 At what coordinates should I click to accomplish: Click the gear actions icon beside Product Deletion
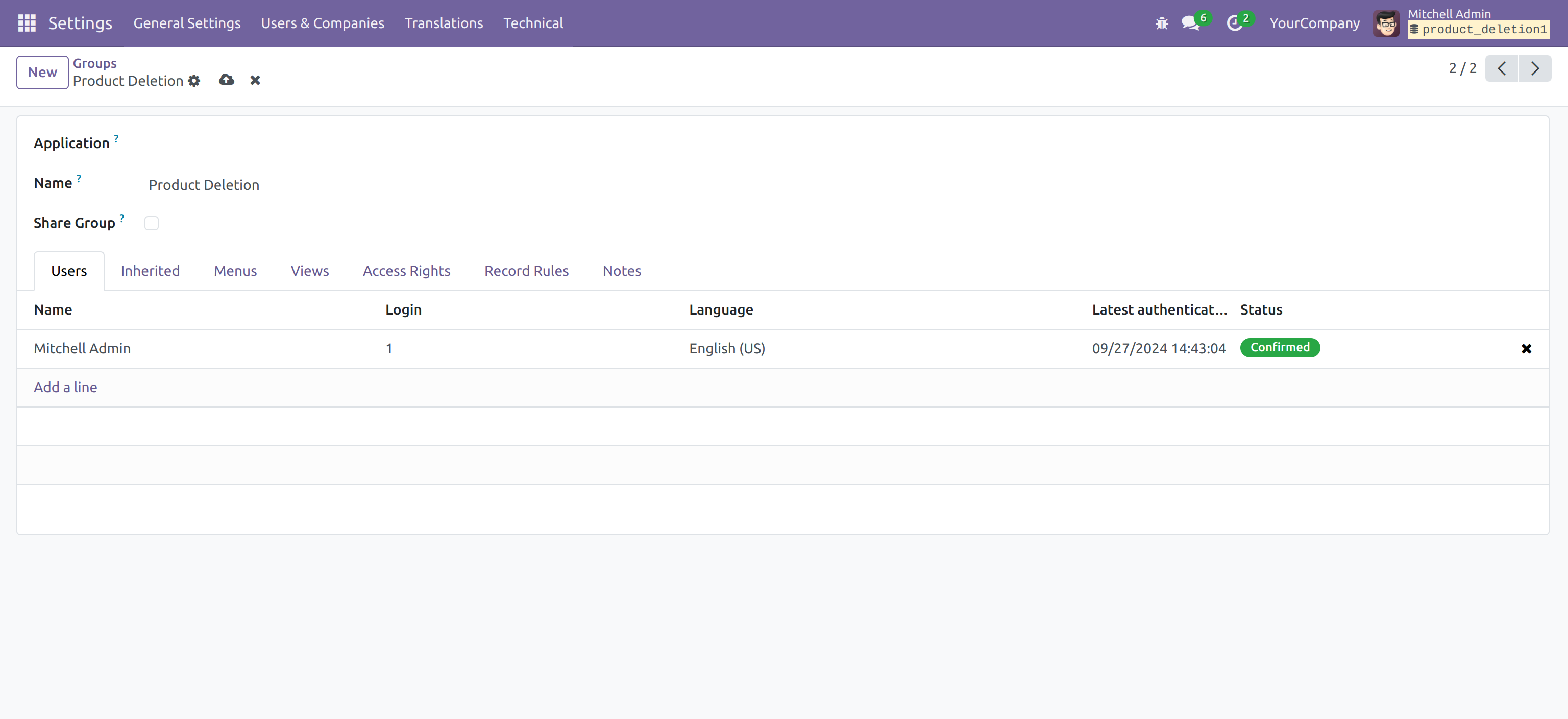coord(194,81)
